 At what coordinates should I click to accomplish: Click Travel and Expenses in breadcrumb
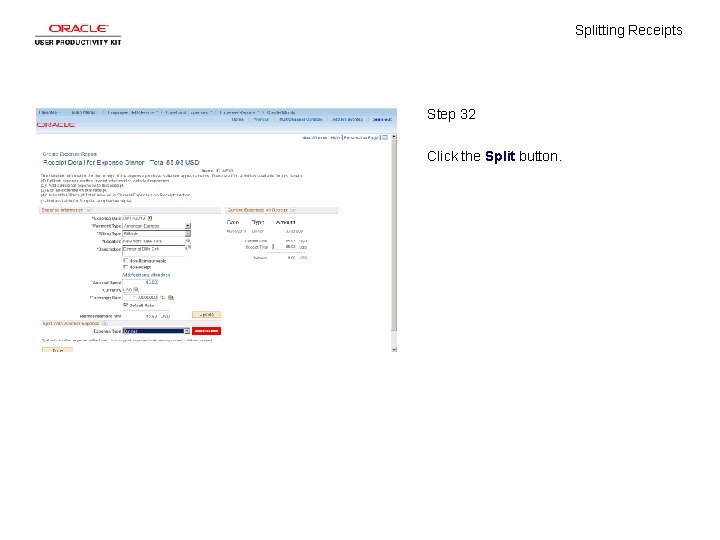point(187,112)
